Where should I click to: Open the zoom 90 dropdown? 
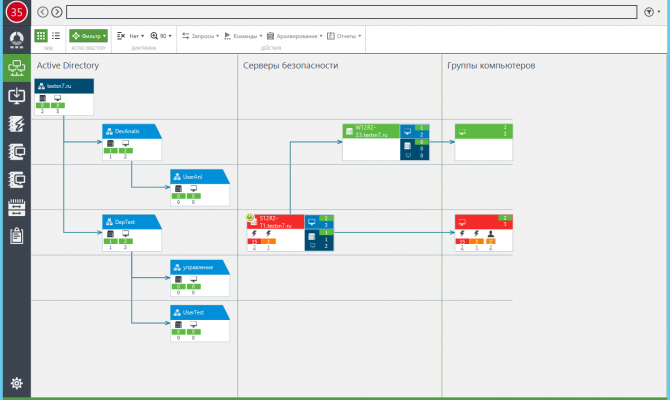(161, 36)
